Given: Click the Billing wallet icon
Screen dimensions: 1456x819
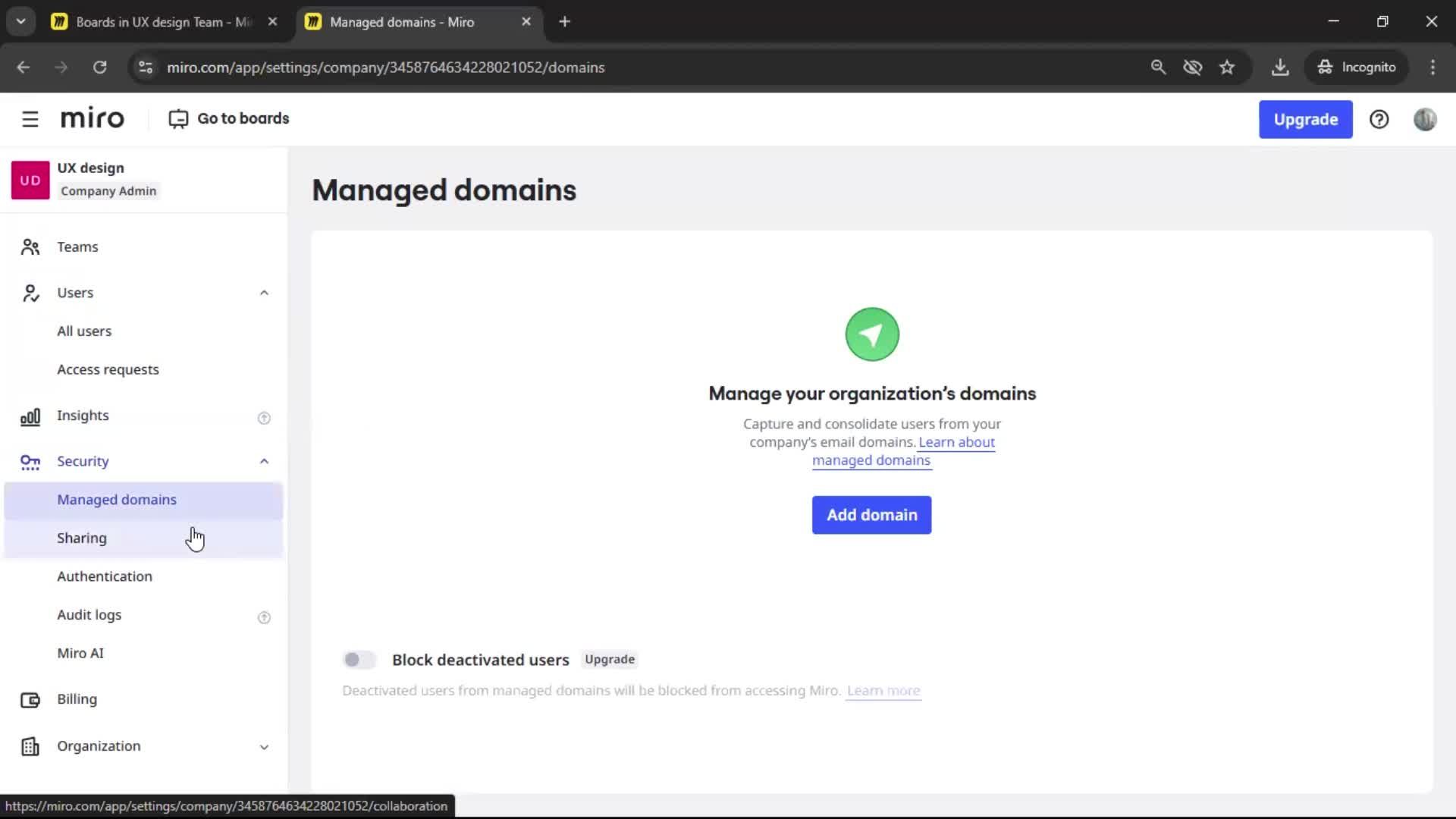Looking at the screenshot, I should (x=30, y=700).
